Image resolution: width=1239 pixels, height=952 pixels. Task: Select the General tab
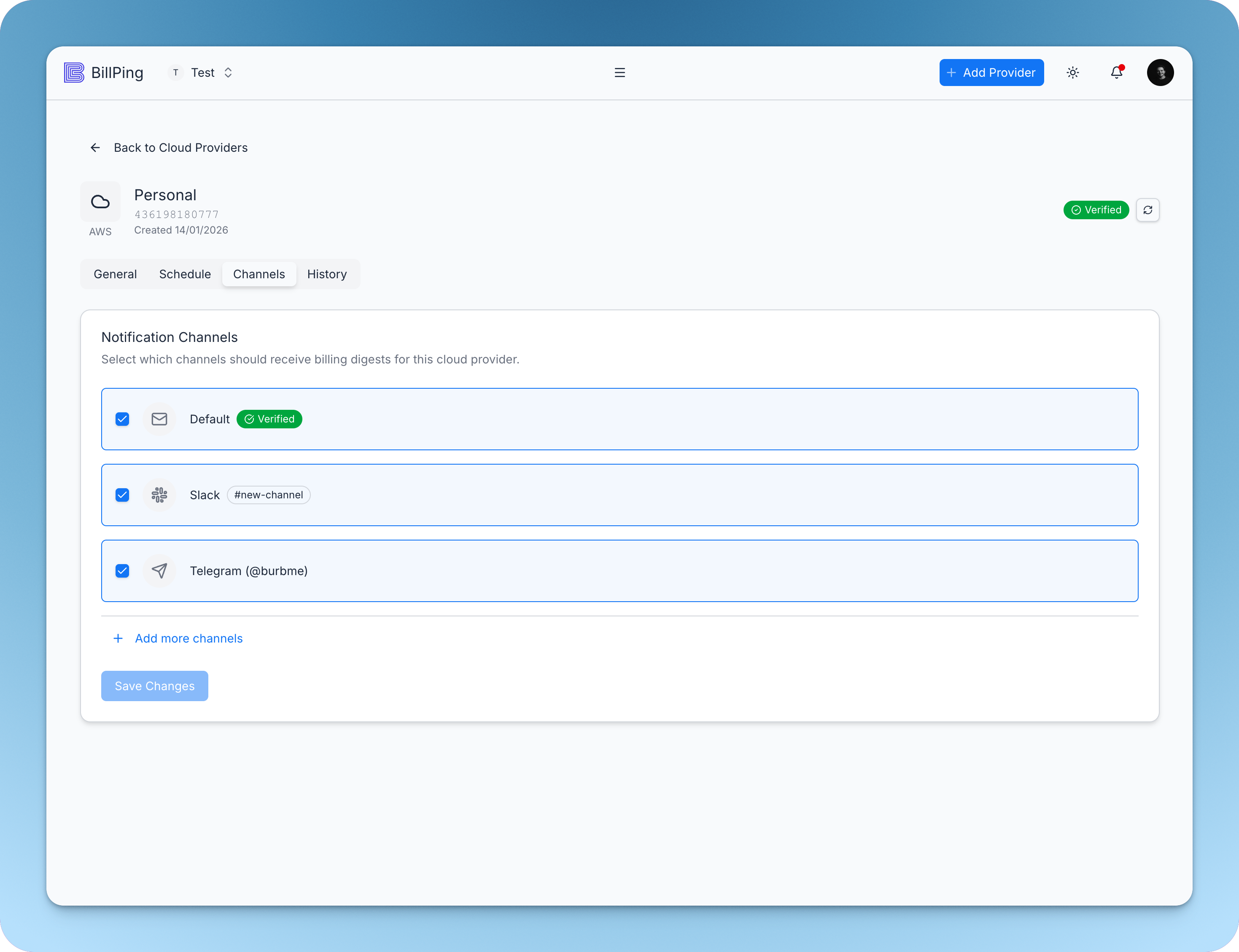click(115, 274)
